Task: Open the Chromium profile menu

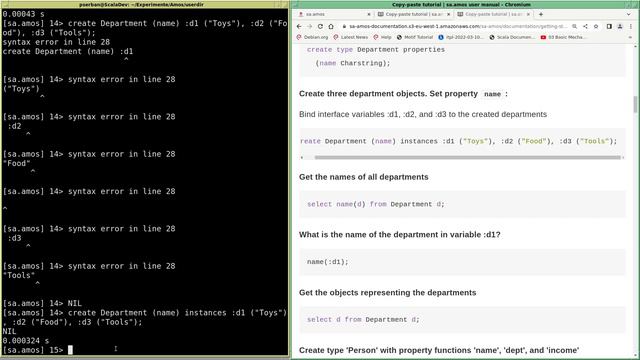Action: pyautogui.click(x=620, y=26)
